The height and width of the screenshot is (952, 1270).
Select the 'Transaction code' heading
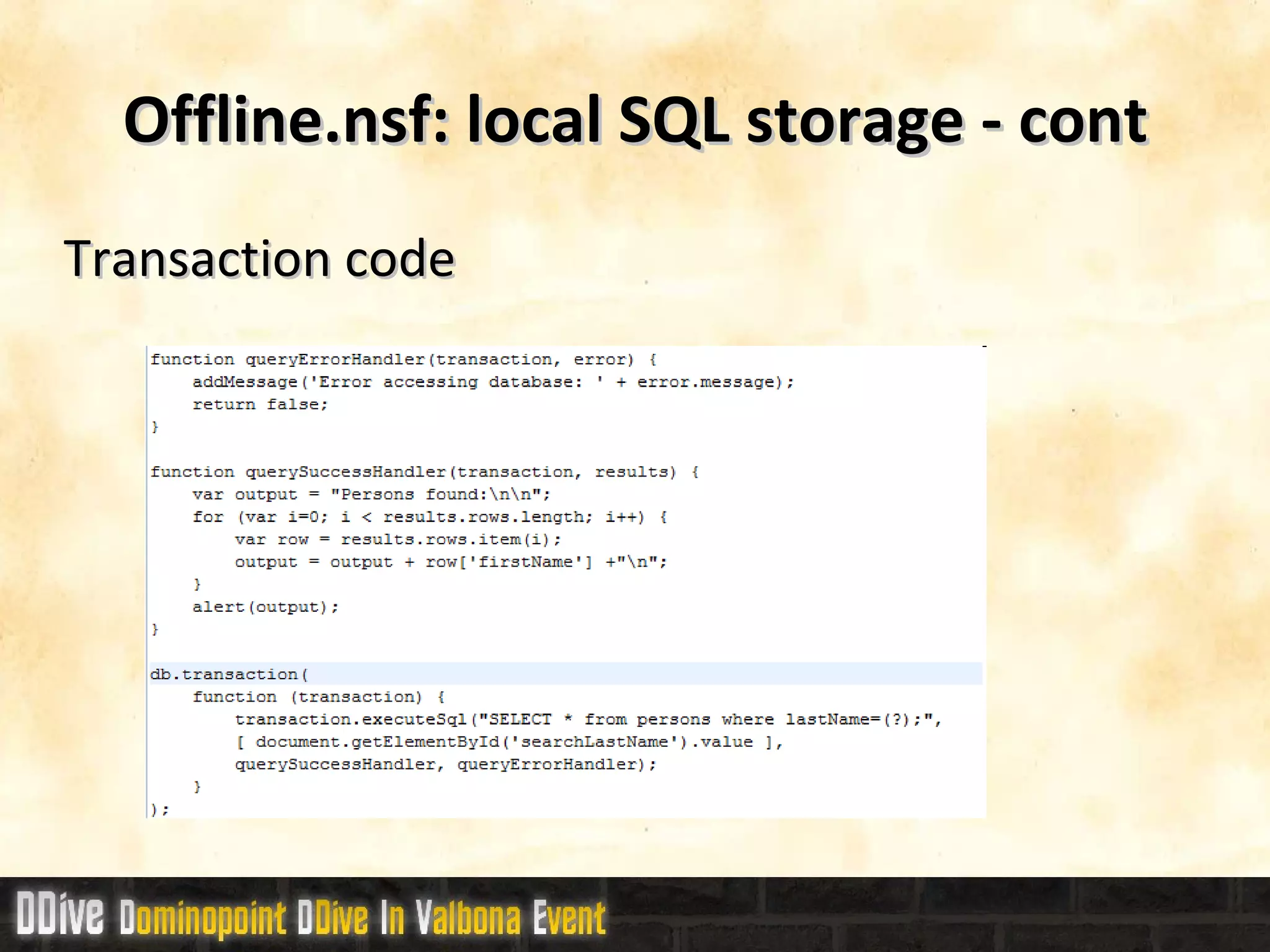point(259,259)
